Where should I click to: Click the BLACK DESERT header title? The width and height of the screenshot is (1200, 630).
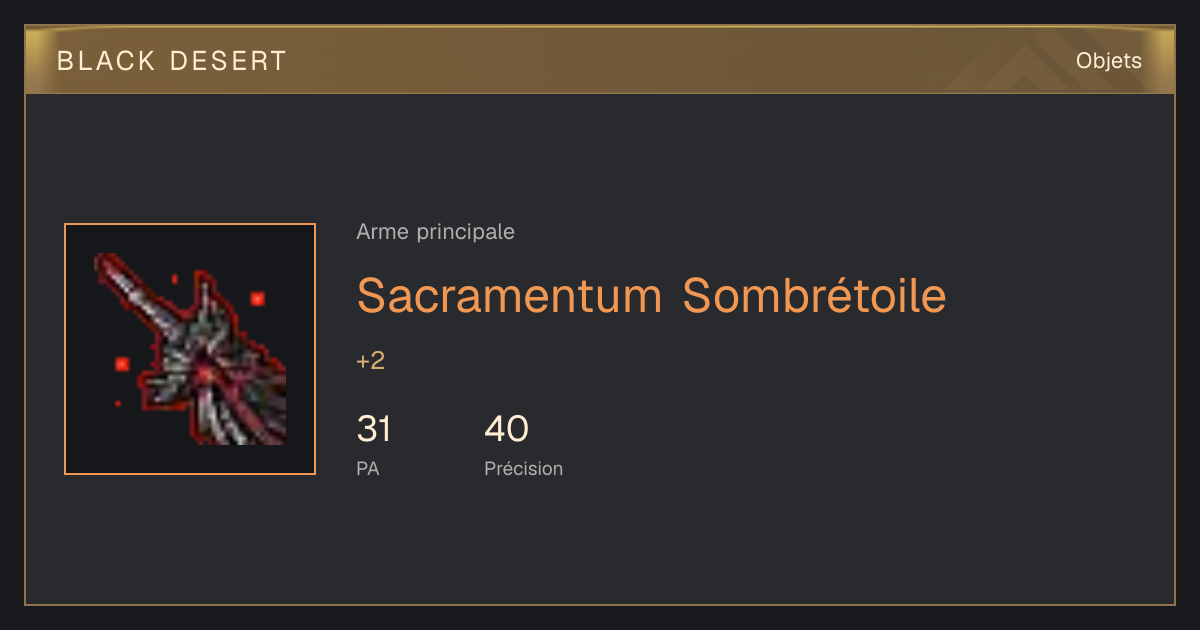pos(172,61)
